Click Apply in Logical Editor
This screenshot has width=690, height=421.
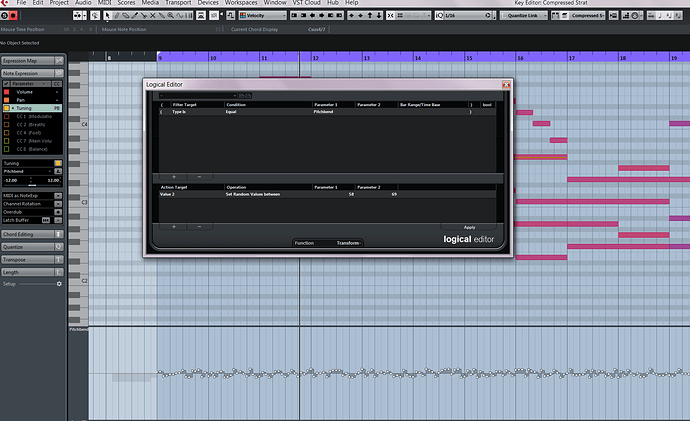tap(469, 227)
